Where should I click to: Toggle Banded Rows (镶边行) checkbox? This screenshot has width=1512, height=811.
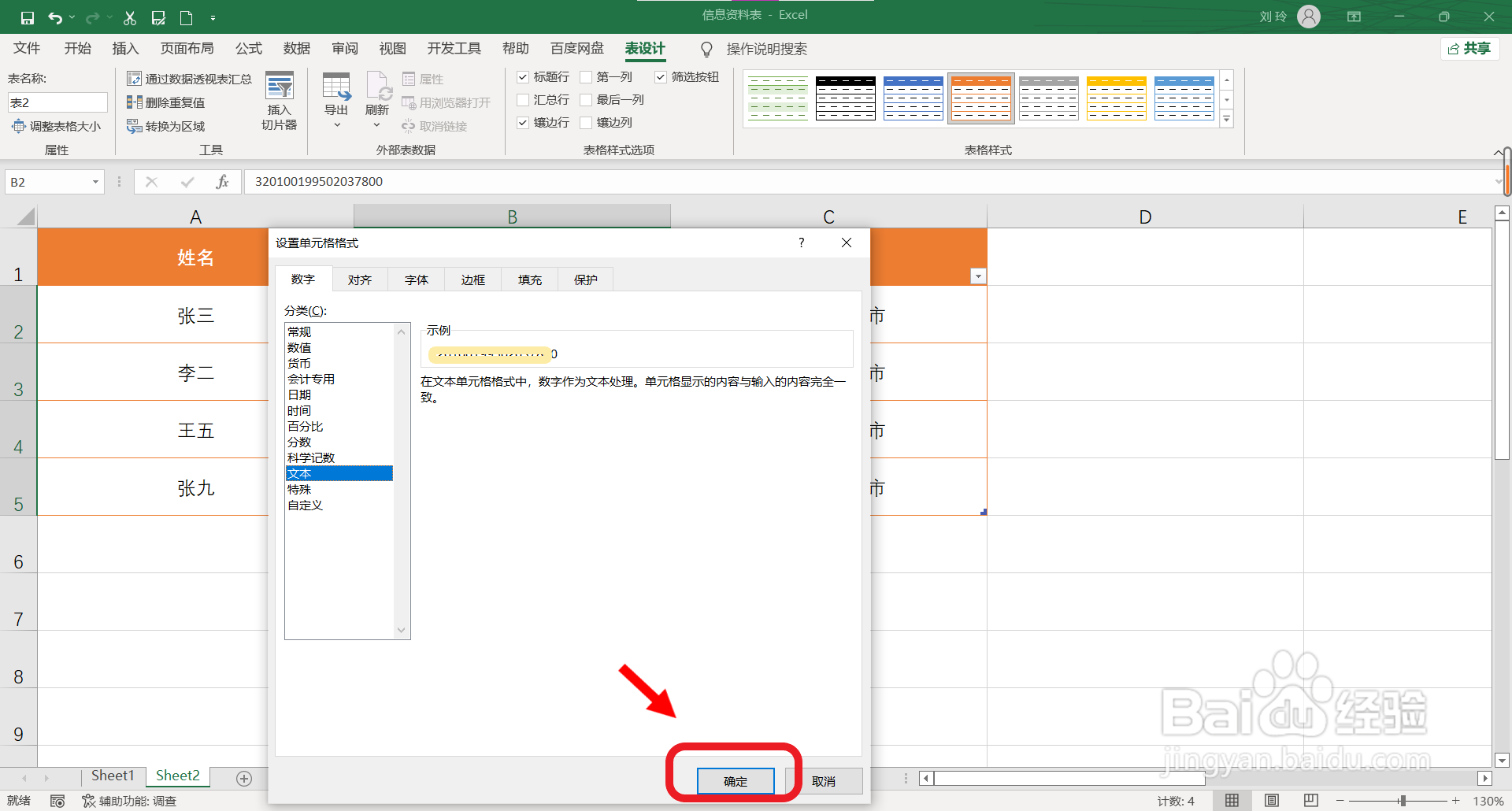(x=523, y=123)
